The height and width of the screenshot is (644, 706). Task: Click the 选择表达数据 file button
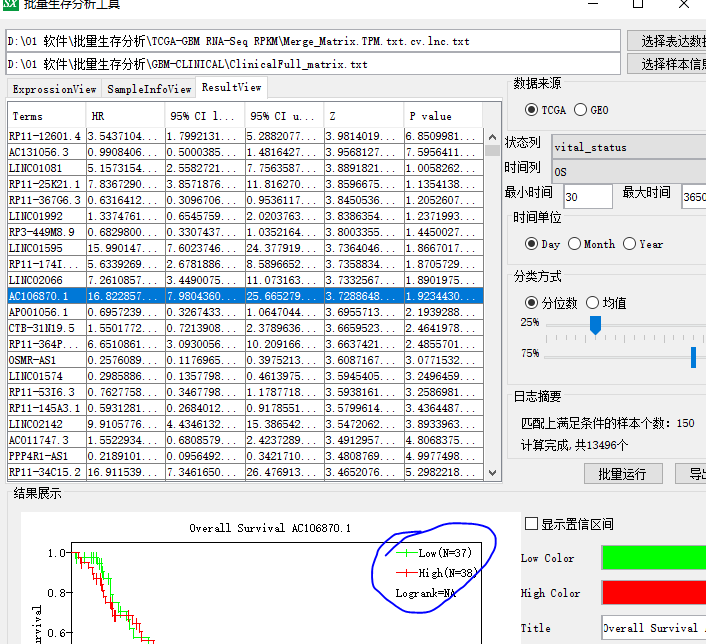pyautogui.click(x=667, y=41)
